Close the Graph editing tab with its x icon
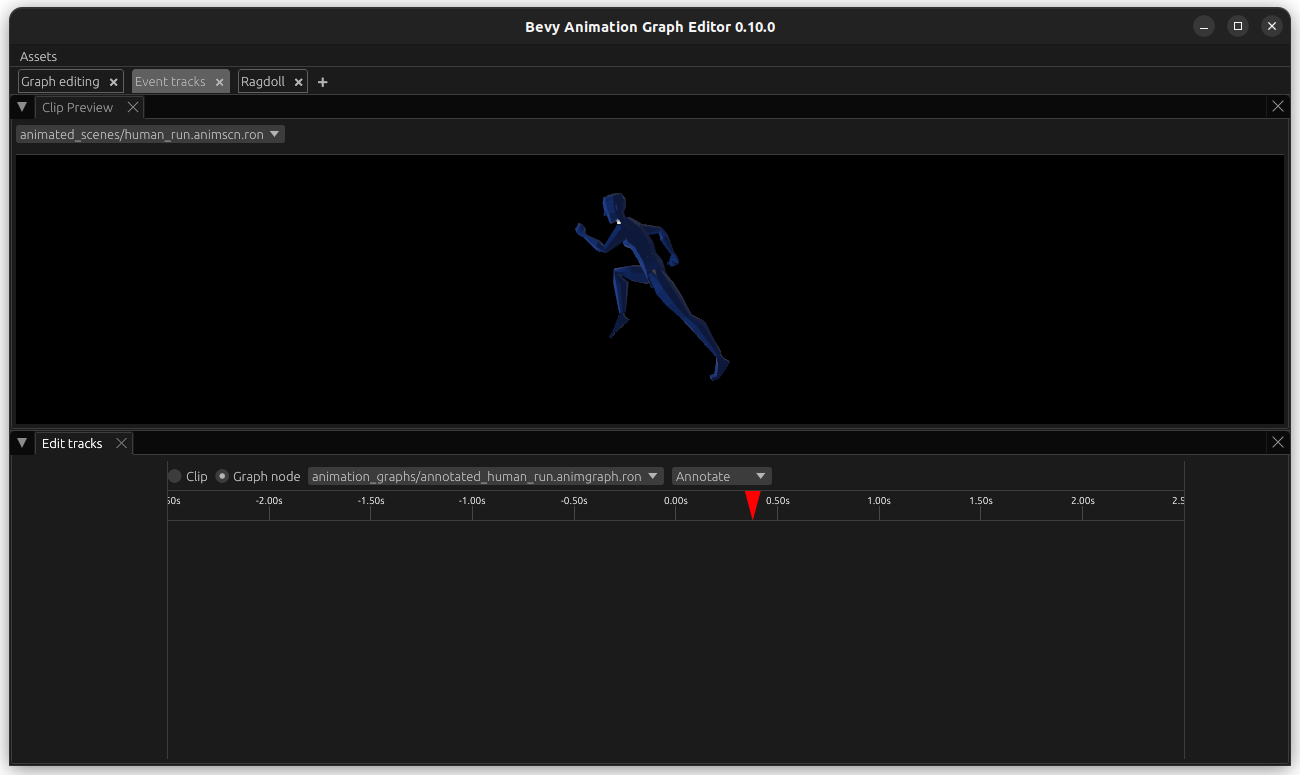Screen dimensions: 1300x775 (113, 81)
